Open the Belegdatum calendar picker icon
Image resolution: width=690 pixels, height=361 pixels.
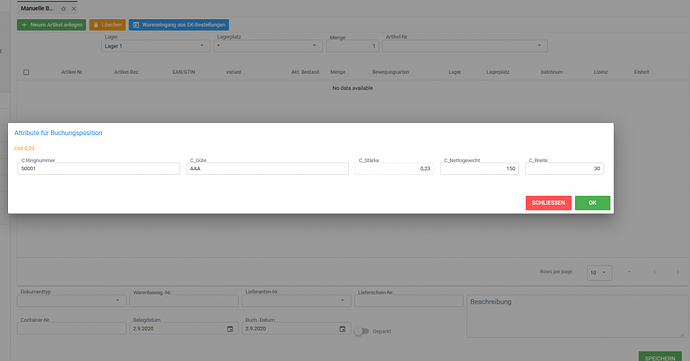pos(230,329)
